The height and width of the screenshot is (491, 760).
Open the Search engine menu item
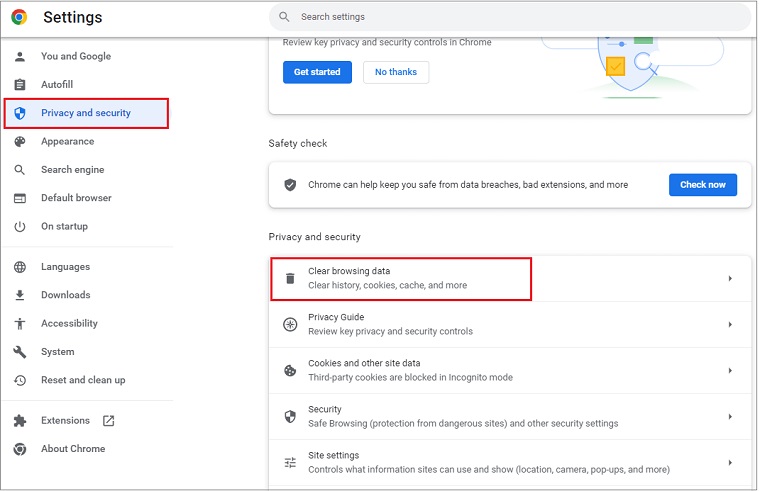pos(72,170)
